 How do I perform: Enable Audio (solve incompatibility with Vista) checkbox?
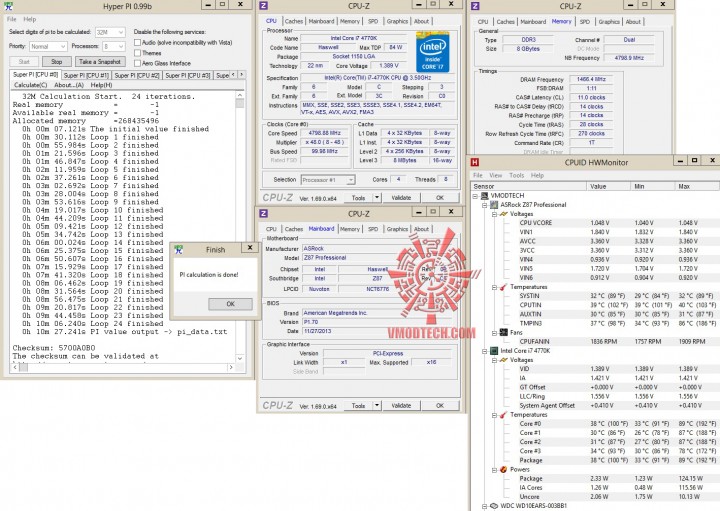click(137, 42)
